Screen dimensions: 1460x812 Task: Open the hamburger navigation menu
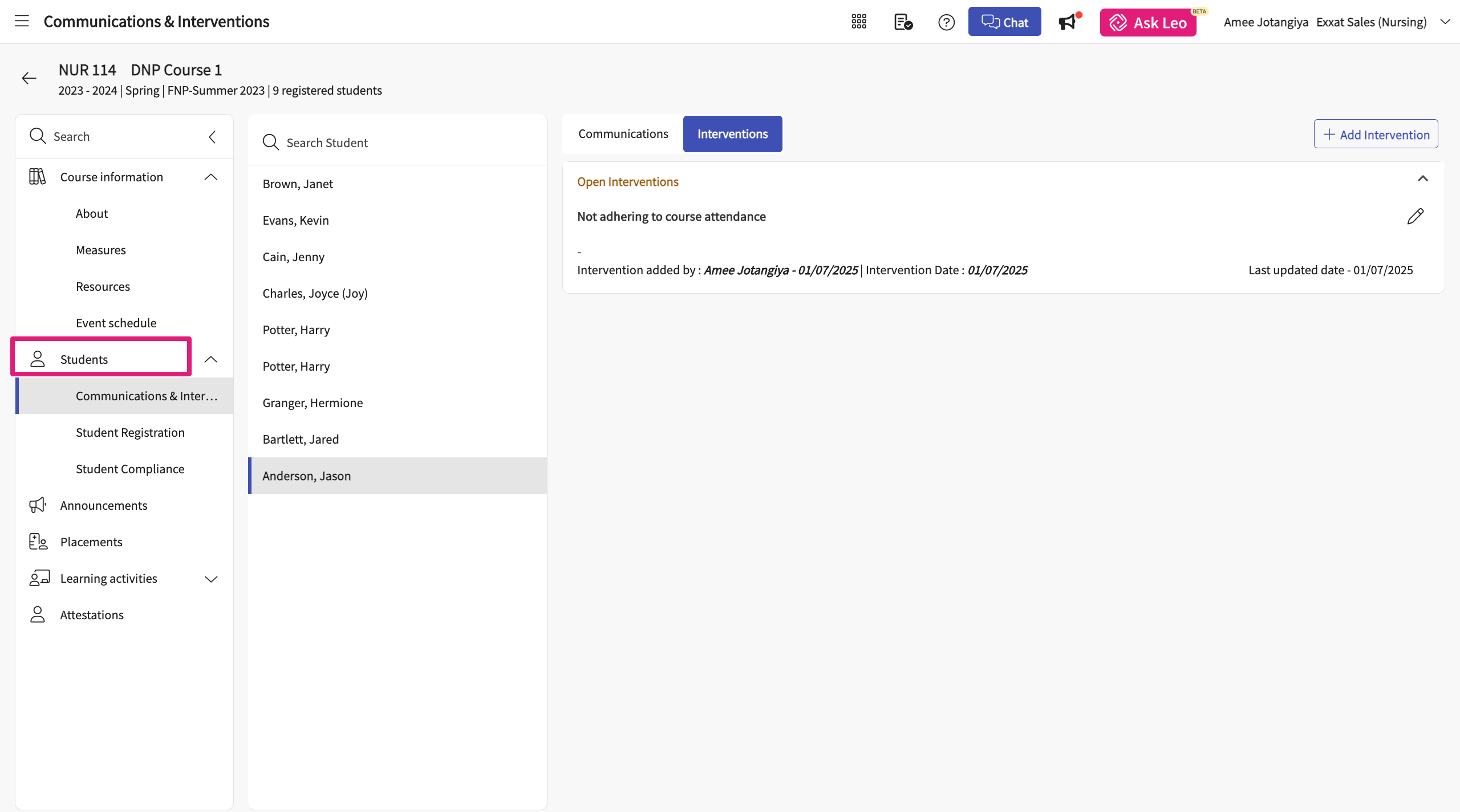(22, 22)
